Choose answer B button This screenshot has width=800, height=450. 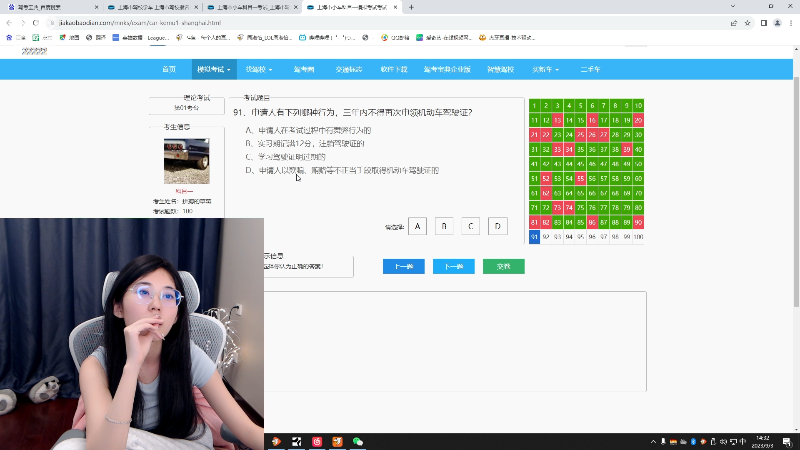tap(444, 226)
